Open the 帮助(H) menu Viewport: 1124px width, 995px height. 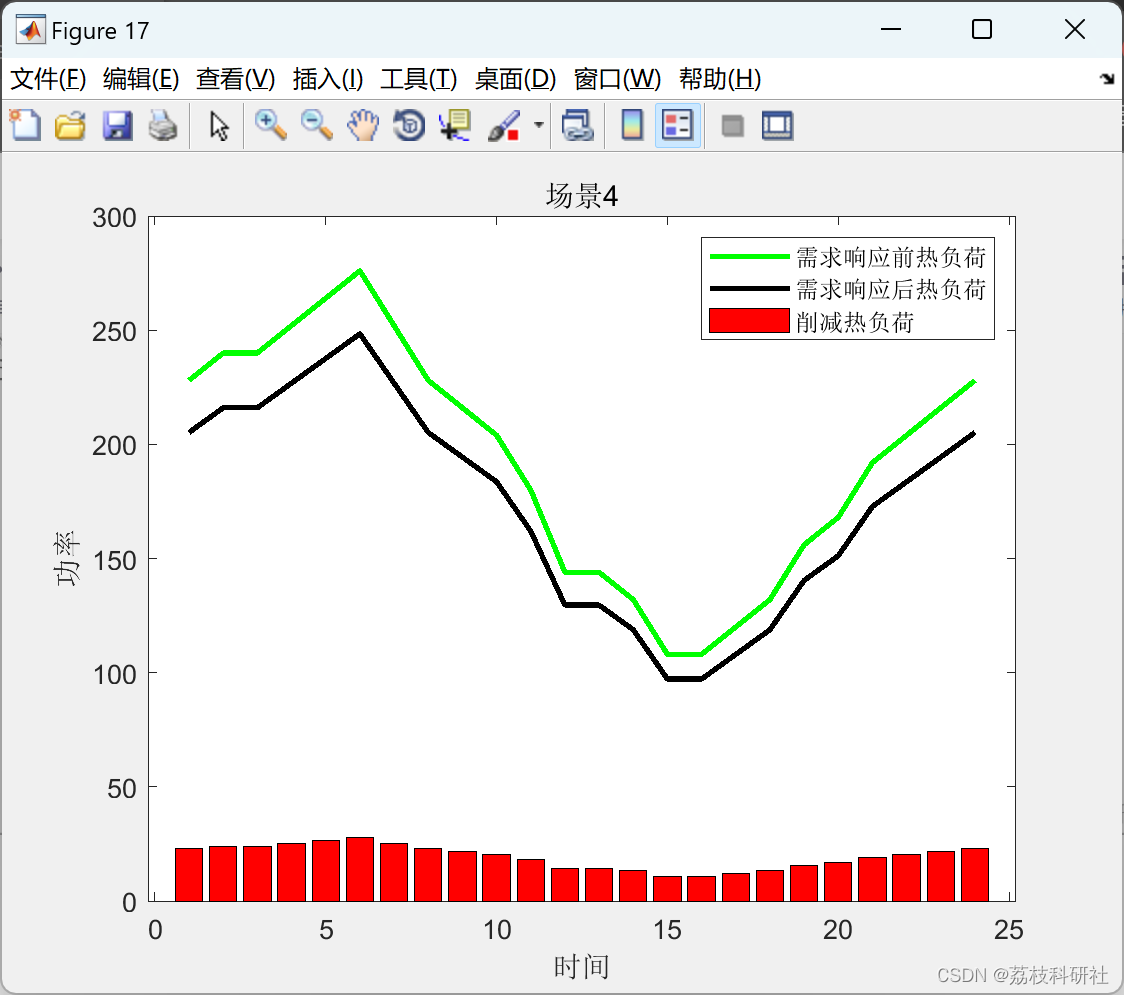point(720,79)
